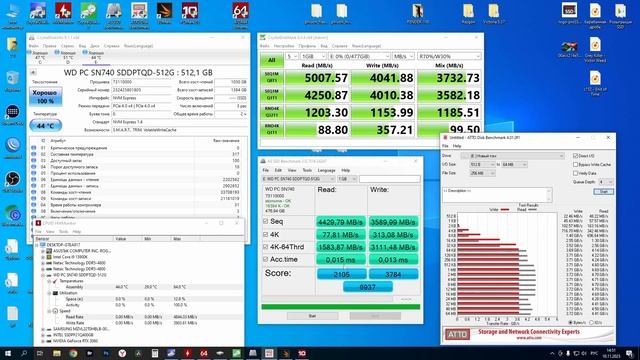The height and width of the screenshot is (360, 640).
Task: Toggle Verify Data checkbox in ATTO
Action: point(576,173)
